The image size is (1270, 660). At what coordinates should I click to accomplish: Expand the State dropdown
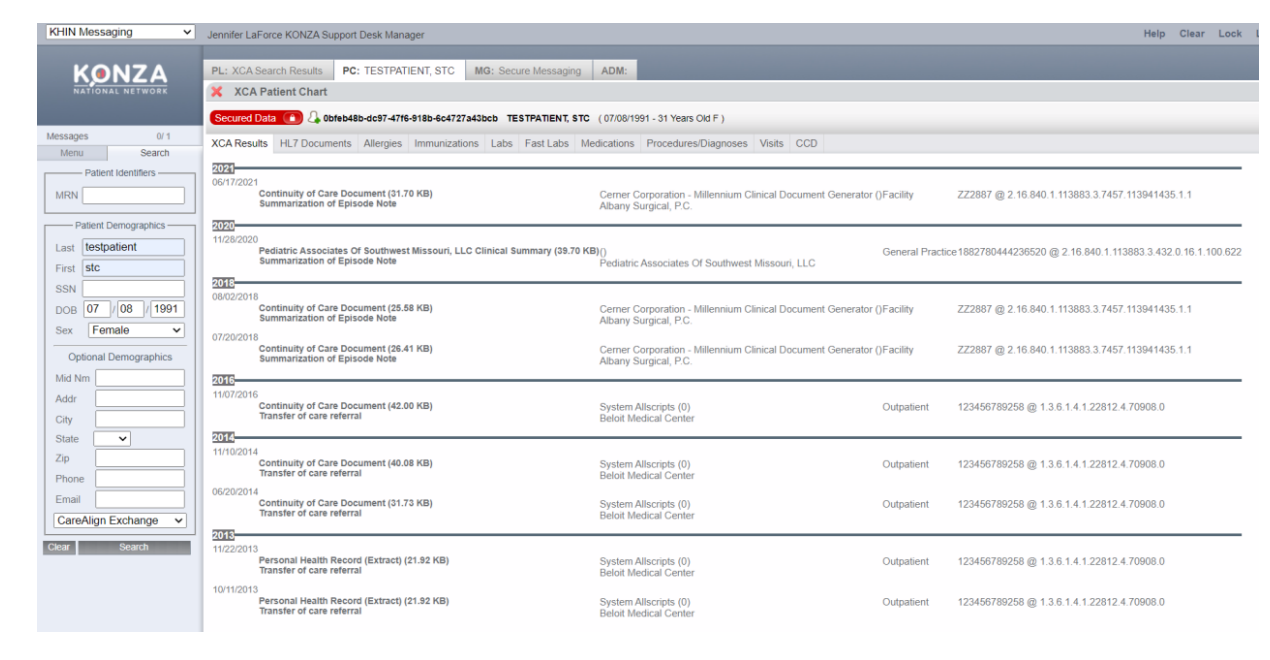(112, 439)
